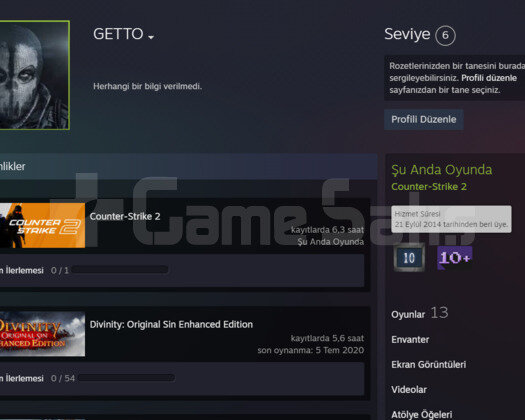Click Divinity achievement progress bar 0 / 54
The width and height of the screenshot is (525, 420).
(126, 378)
